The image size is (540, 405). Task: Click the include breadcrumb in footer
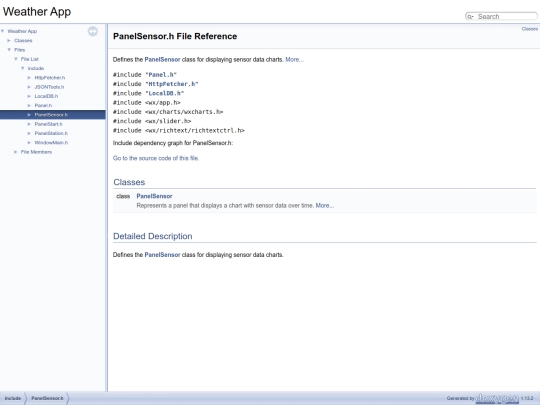pyautogui.click(x=13, y=398)
